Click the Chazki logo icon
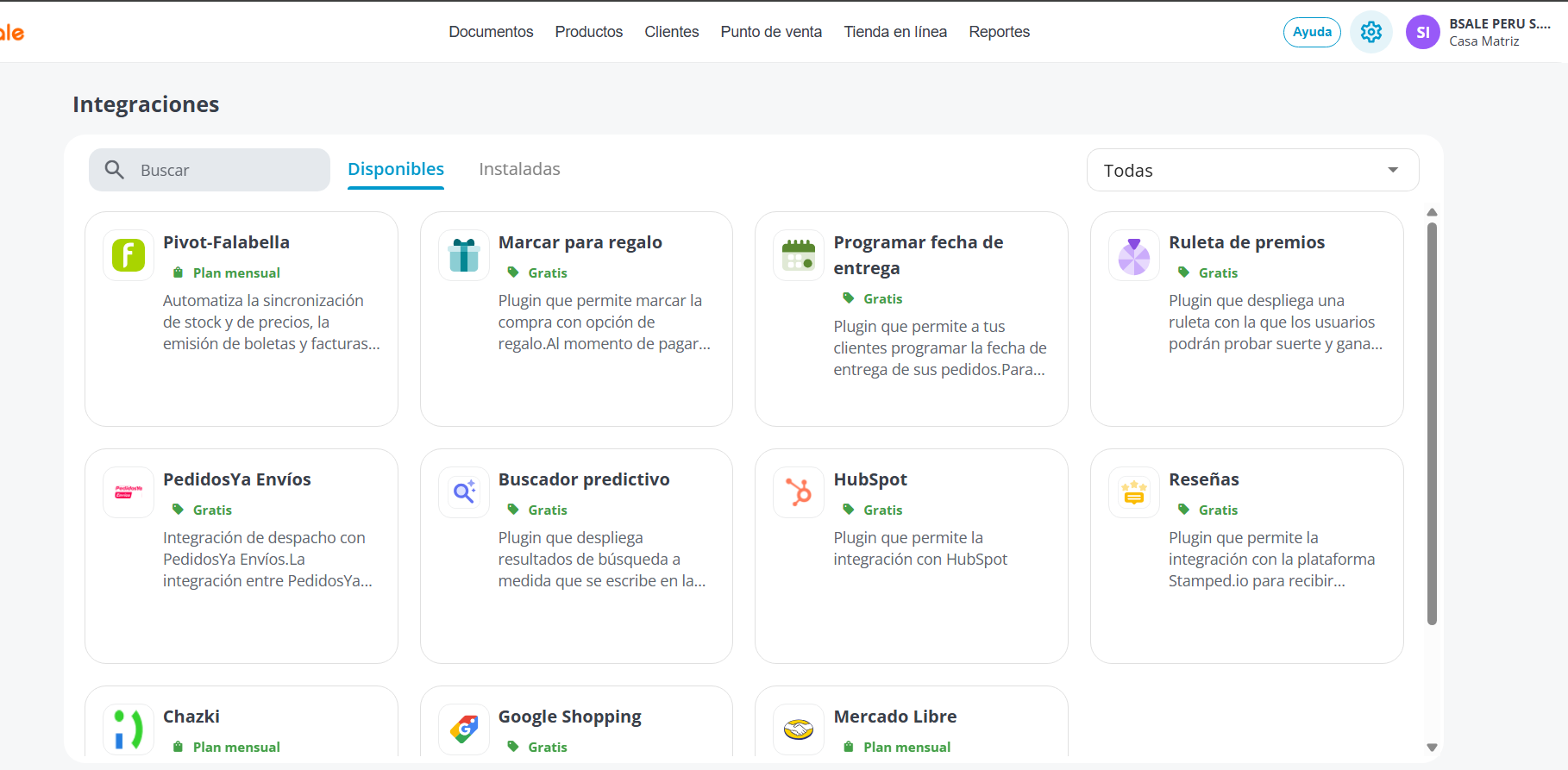Screen dimensions: 1568x770 point(129,729)
